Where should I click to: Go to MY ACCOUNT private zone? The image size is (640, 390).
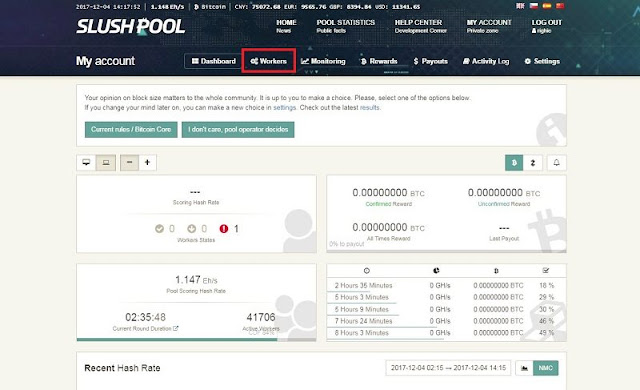489,26
